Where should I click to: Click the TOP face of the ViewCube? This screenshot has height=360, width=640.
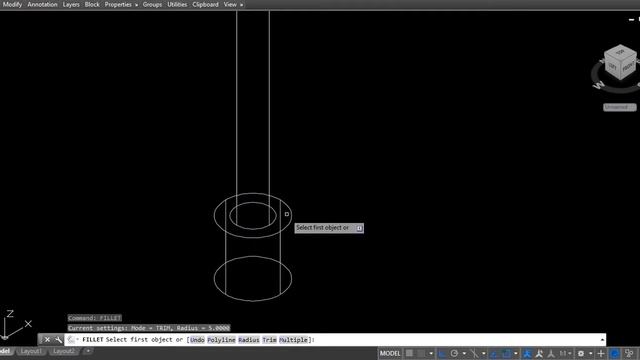click(620, 52)
